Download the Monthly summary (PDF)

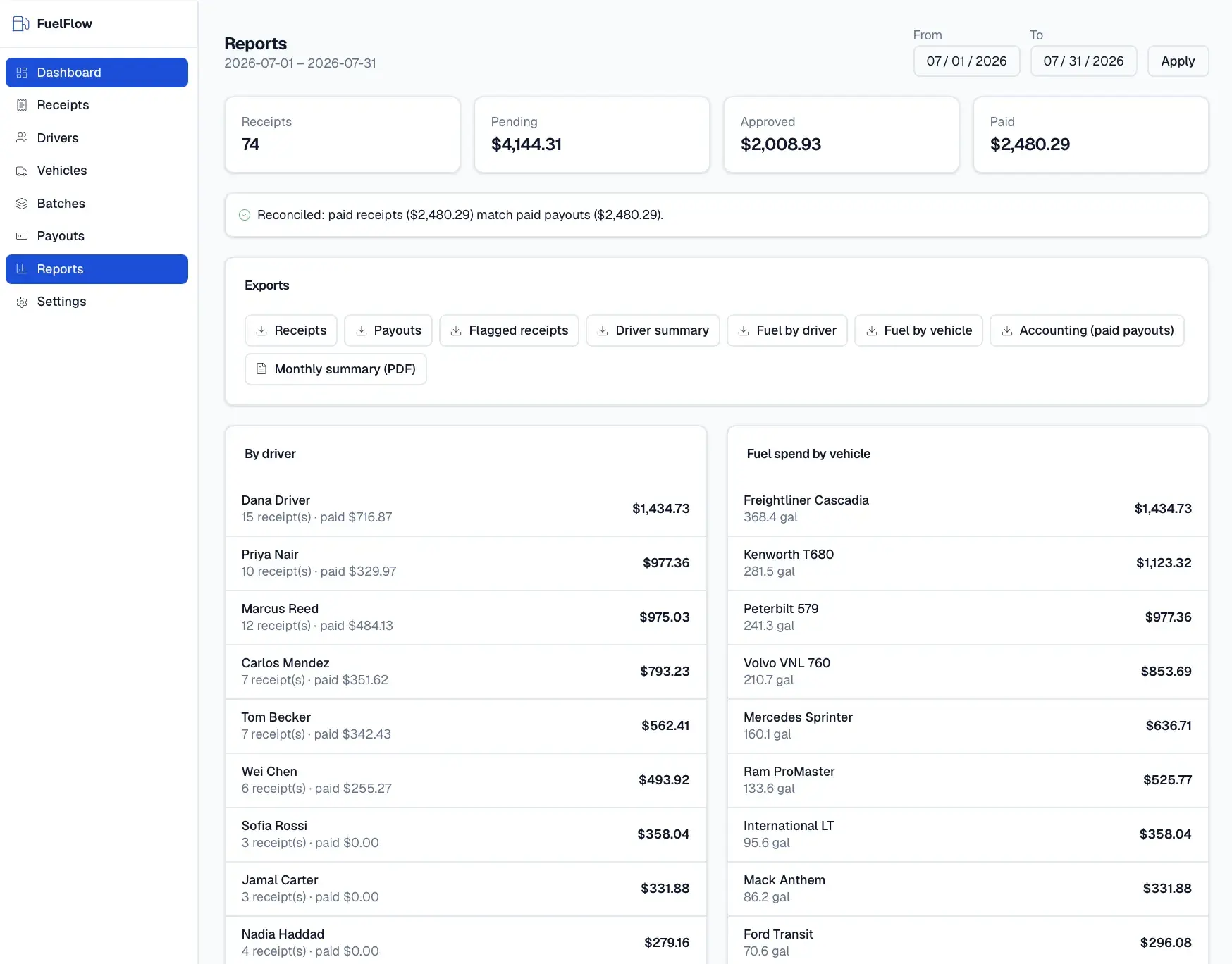(x=335, y=369)
